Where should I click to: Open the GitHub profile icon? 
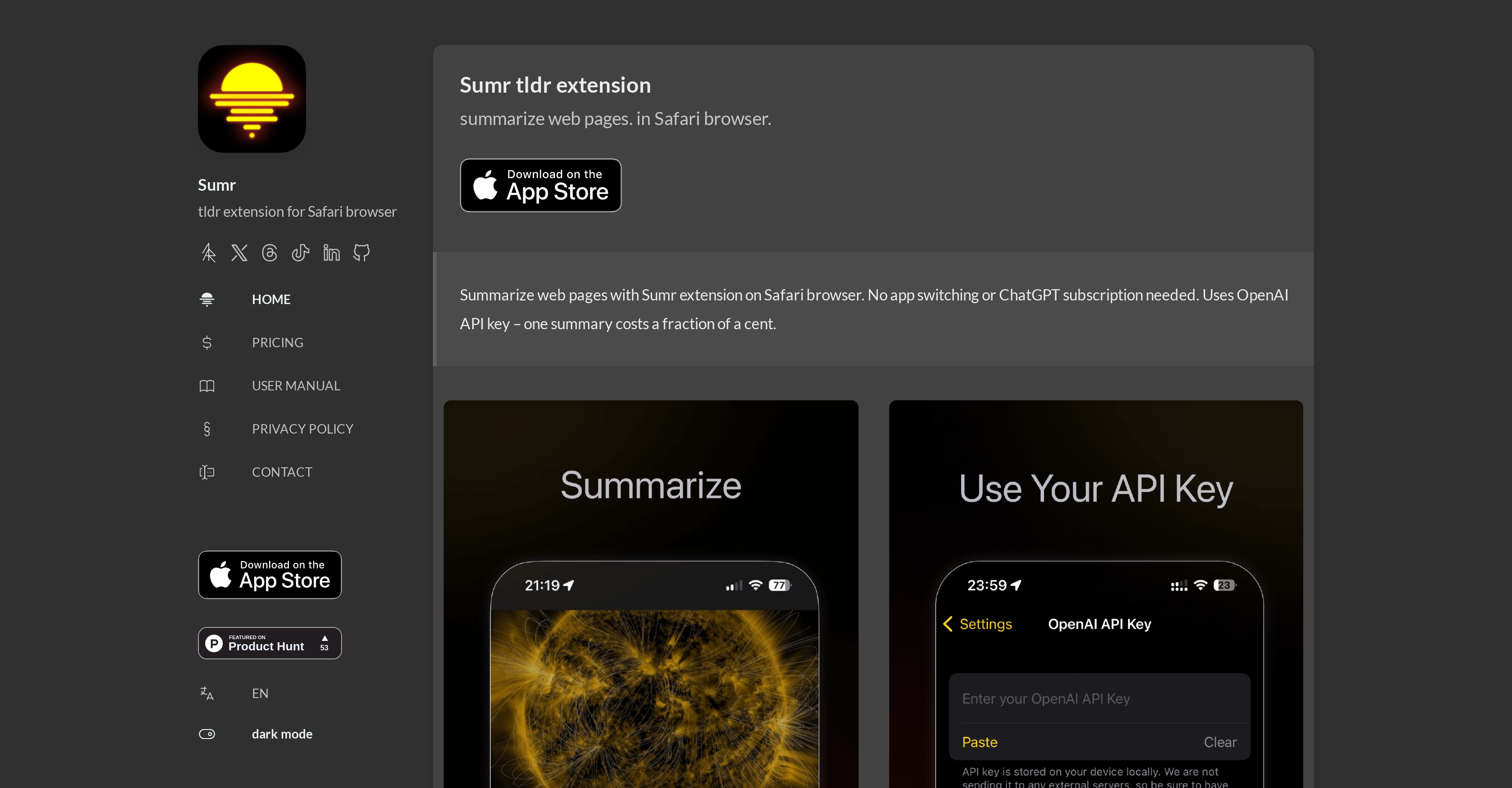(x=361, y=253)
